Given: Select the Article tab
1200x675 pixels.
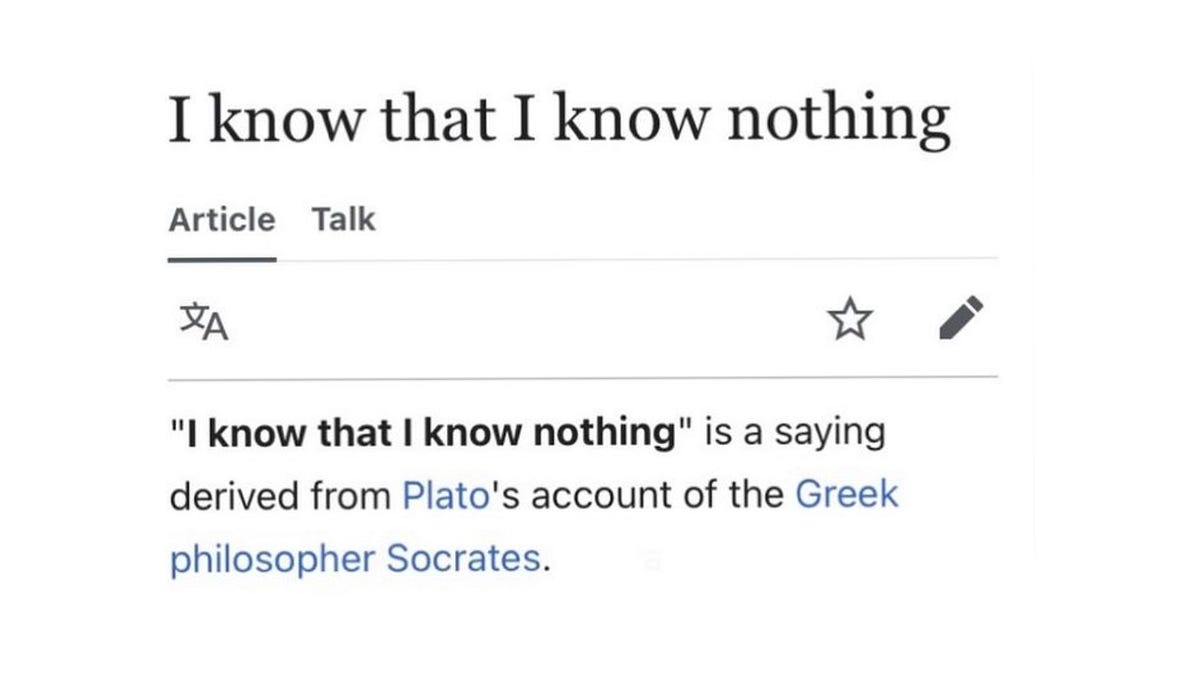Looking at the screenshot, I should point(221,220).
